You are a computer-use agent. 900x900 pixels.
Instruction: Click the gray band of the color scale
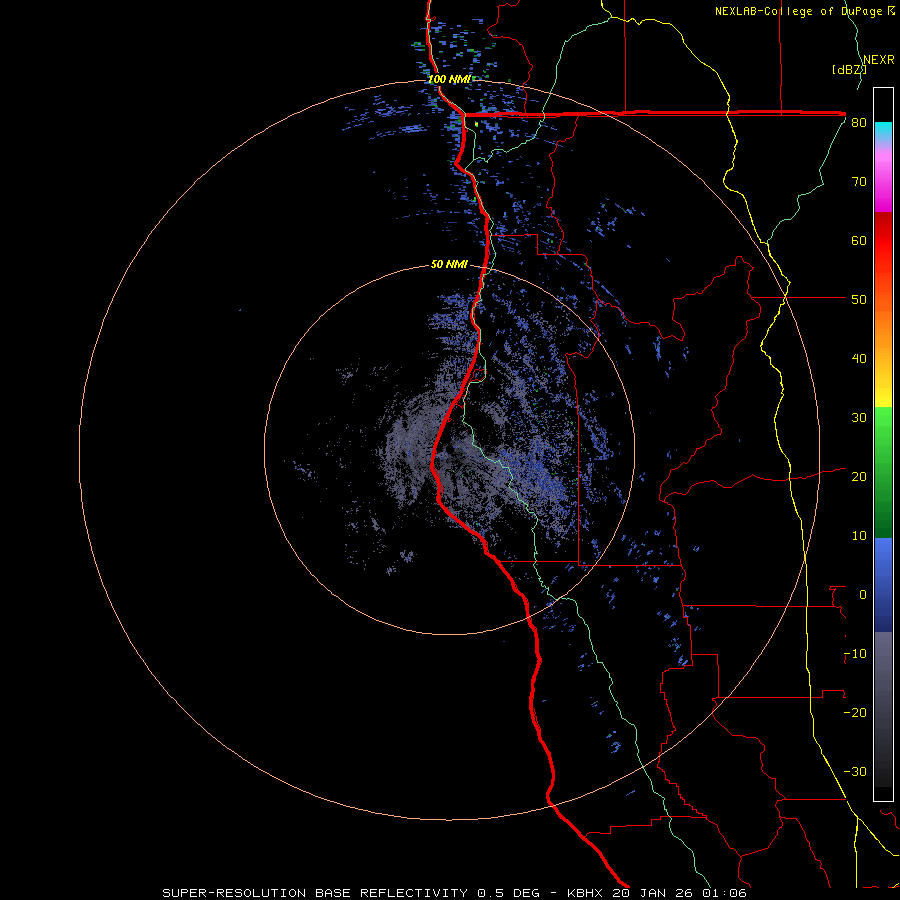(x=883, y=689)
